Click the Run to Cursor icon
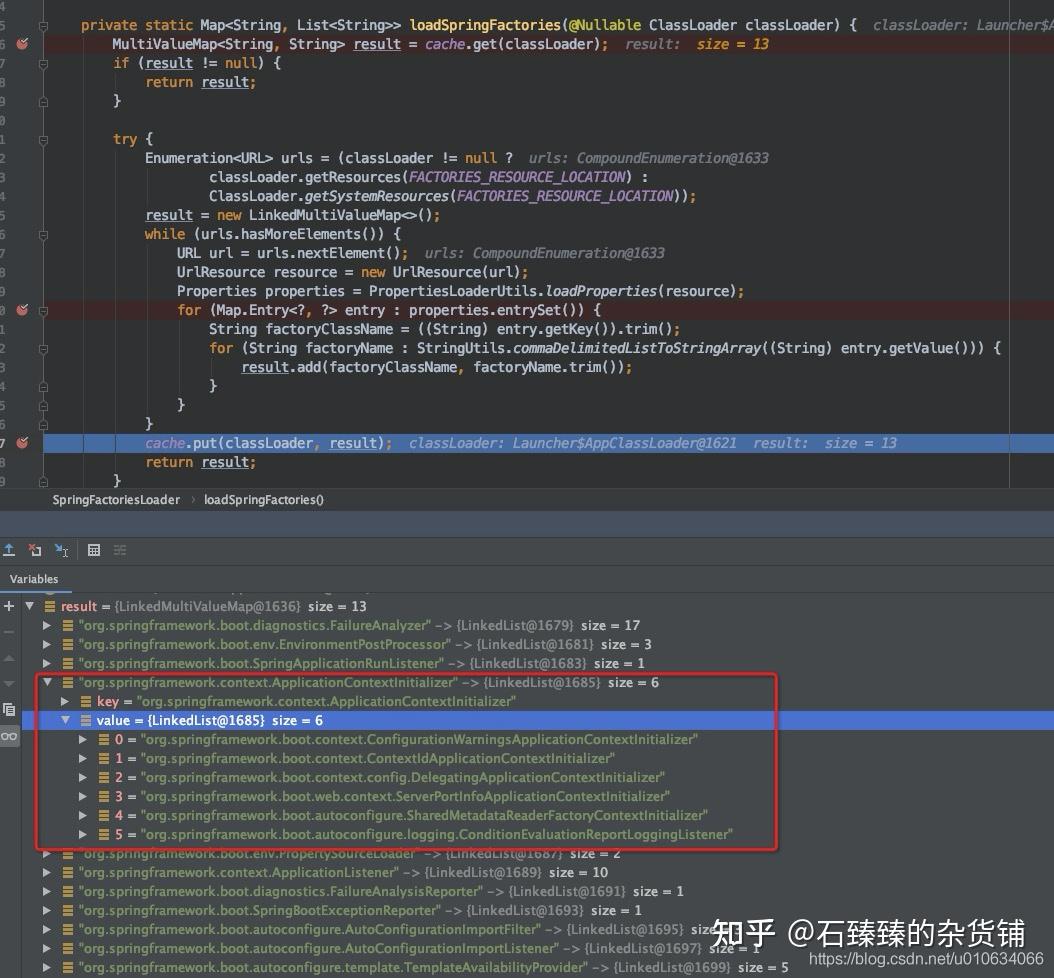This screenshot has width=1054, height=978. [x=61, y=550]
